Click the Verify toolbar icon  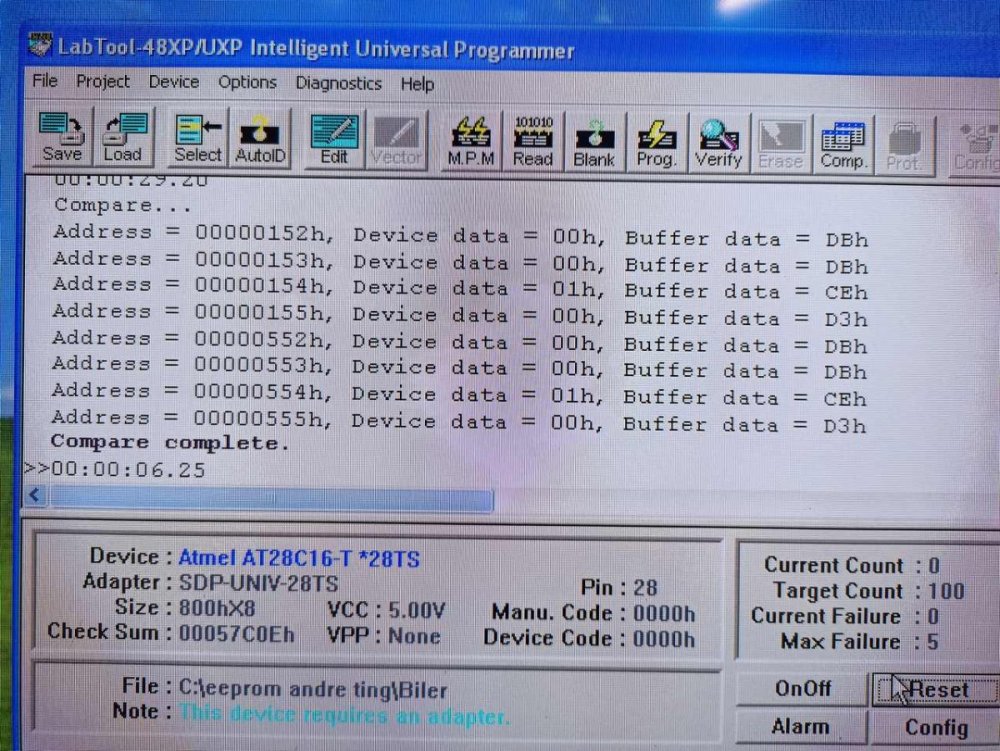coord(718,143)
